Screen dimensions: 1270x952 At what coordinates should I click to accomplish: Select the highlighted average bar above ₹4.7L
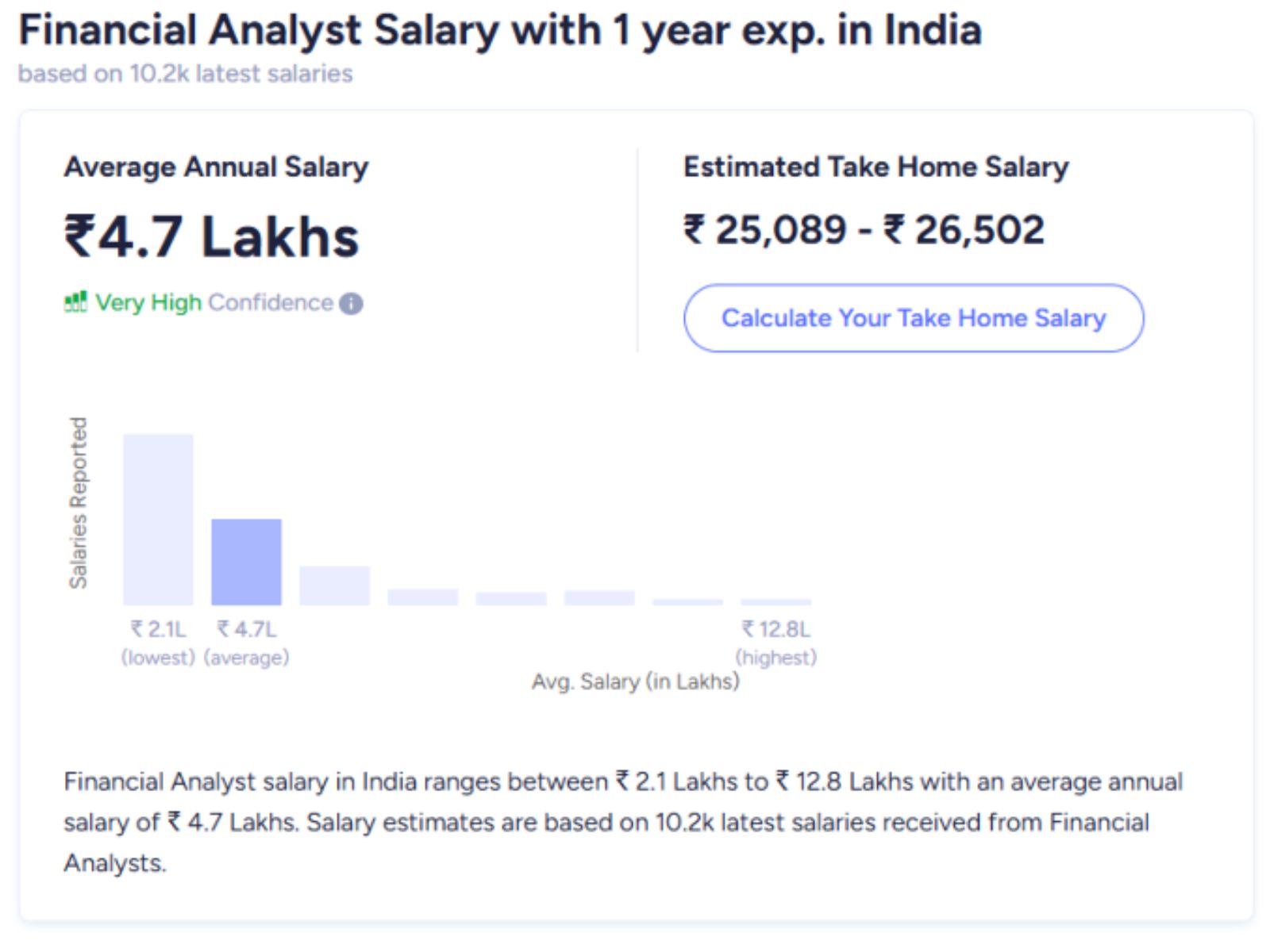point(246,562)
